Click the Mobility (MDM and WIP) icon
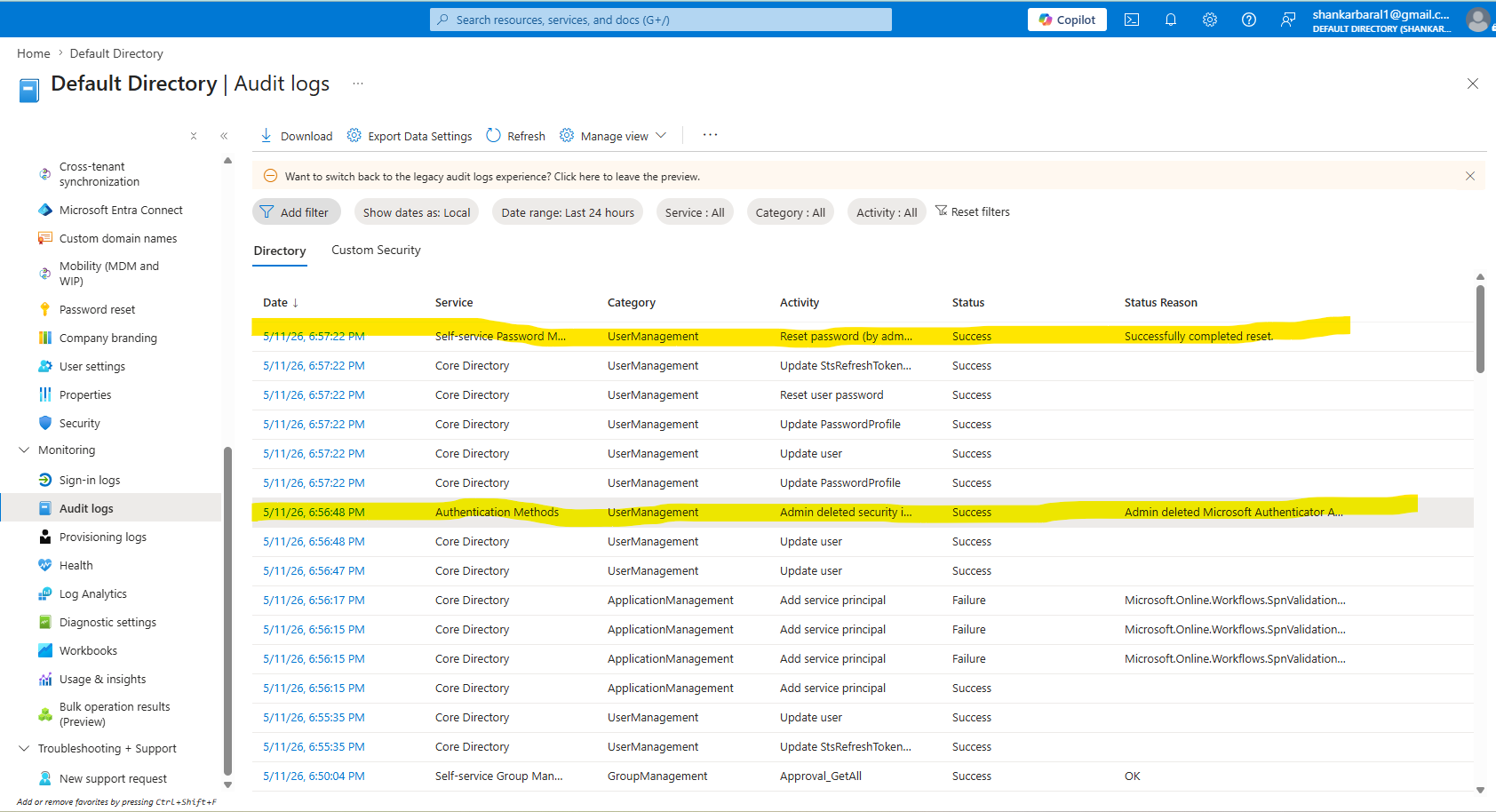Image resolution: width=1496 pixels, height=812 pixels. pos(45,274)
